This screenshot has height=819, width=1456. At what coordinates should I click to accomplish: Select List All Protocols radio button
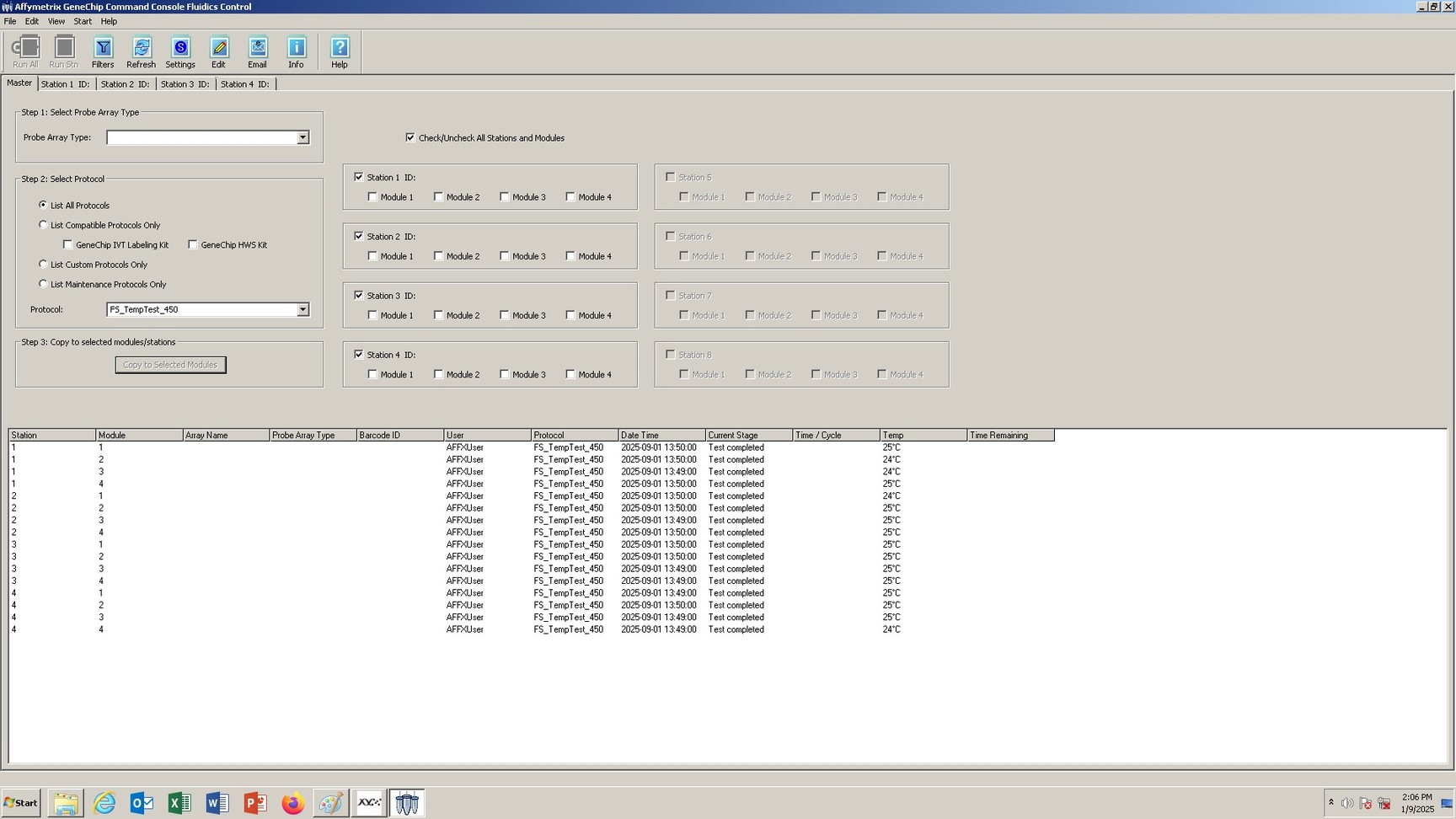43,205
